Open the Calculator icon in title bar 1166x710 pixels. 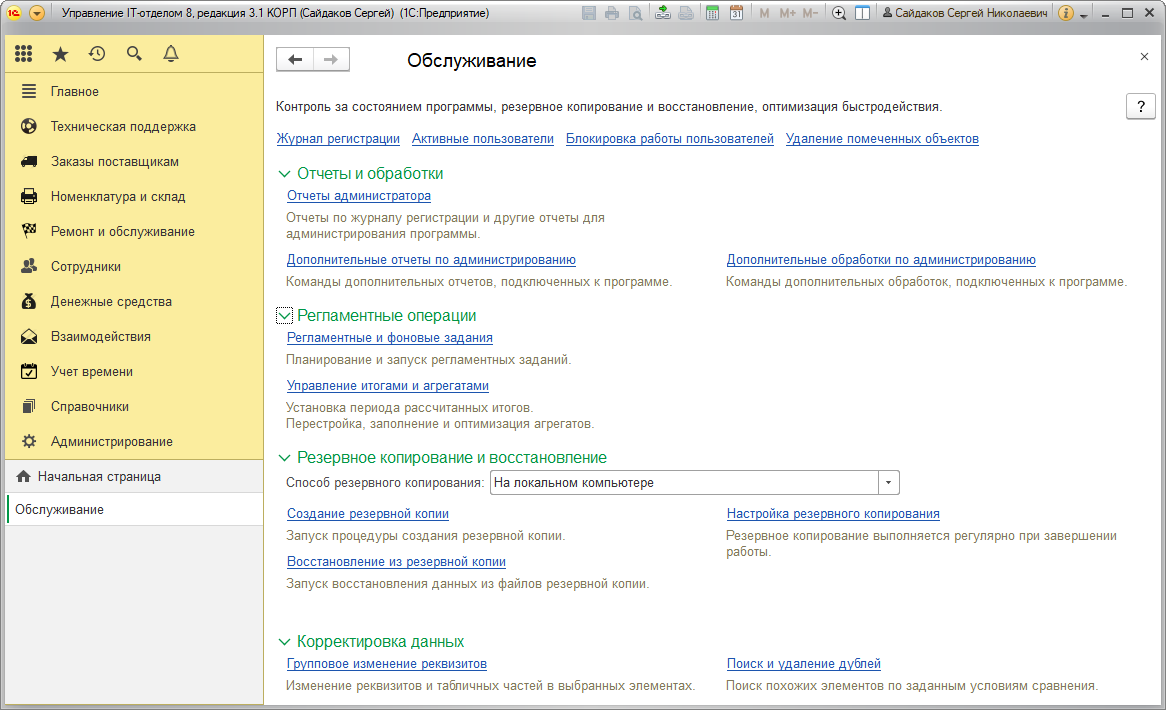712,13
